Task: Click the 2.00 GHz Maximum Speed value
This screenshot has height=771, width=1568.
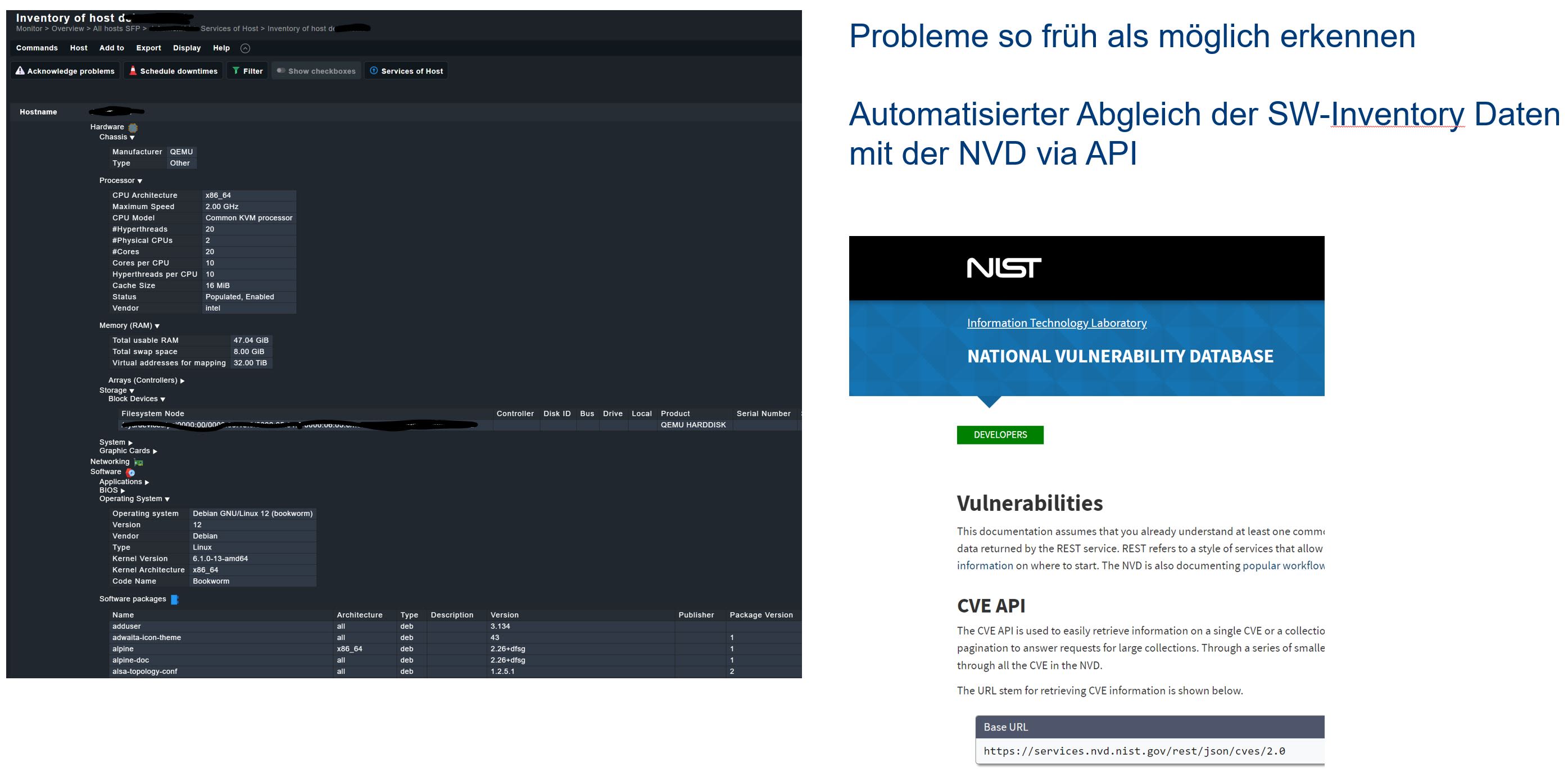Action: pos(221,207)
